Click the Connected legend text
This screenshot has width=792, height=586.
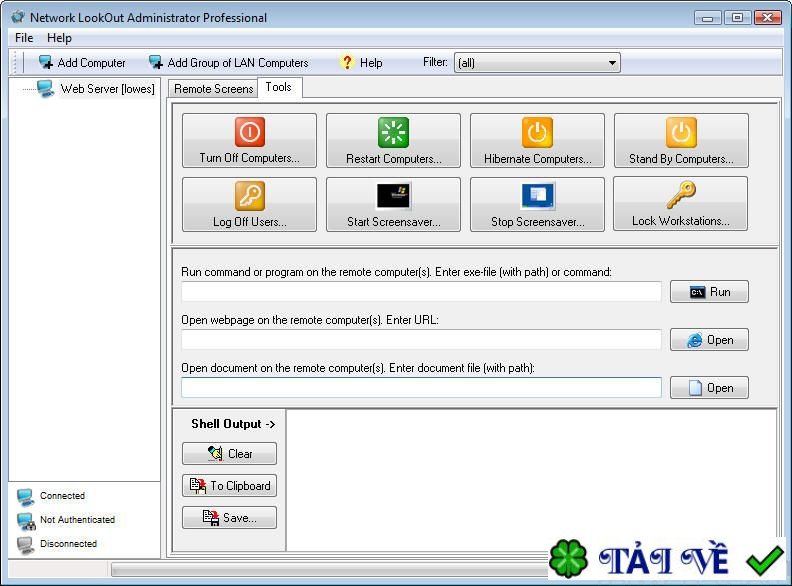[x=63, y=496]
